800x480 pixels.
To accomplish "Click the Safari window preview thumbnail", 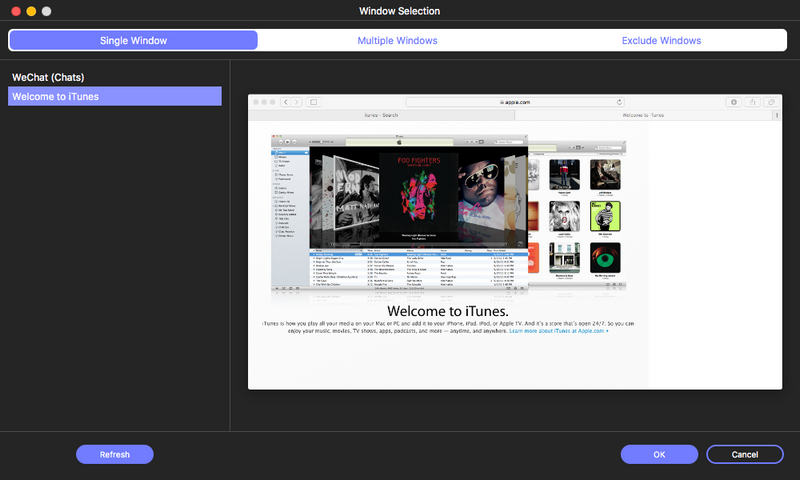I will pos(515,242).
